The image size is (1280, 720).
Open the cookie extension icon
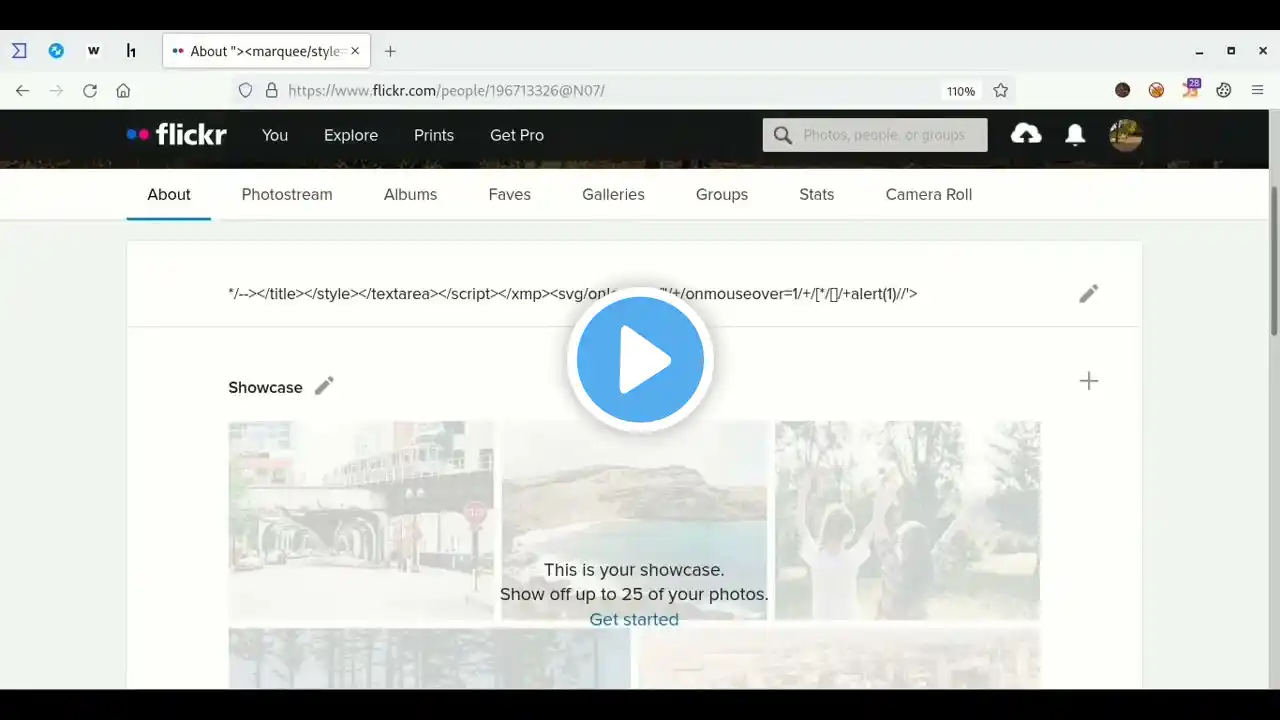click(x=1224, y=91)
